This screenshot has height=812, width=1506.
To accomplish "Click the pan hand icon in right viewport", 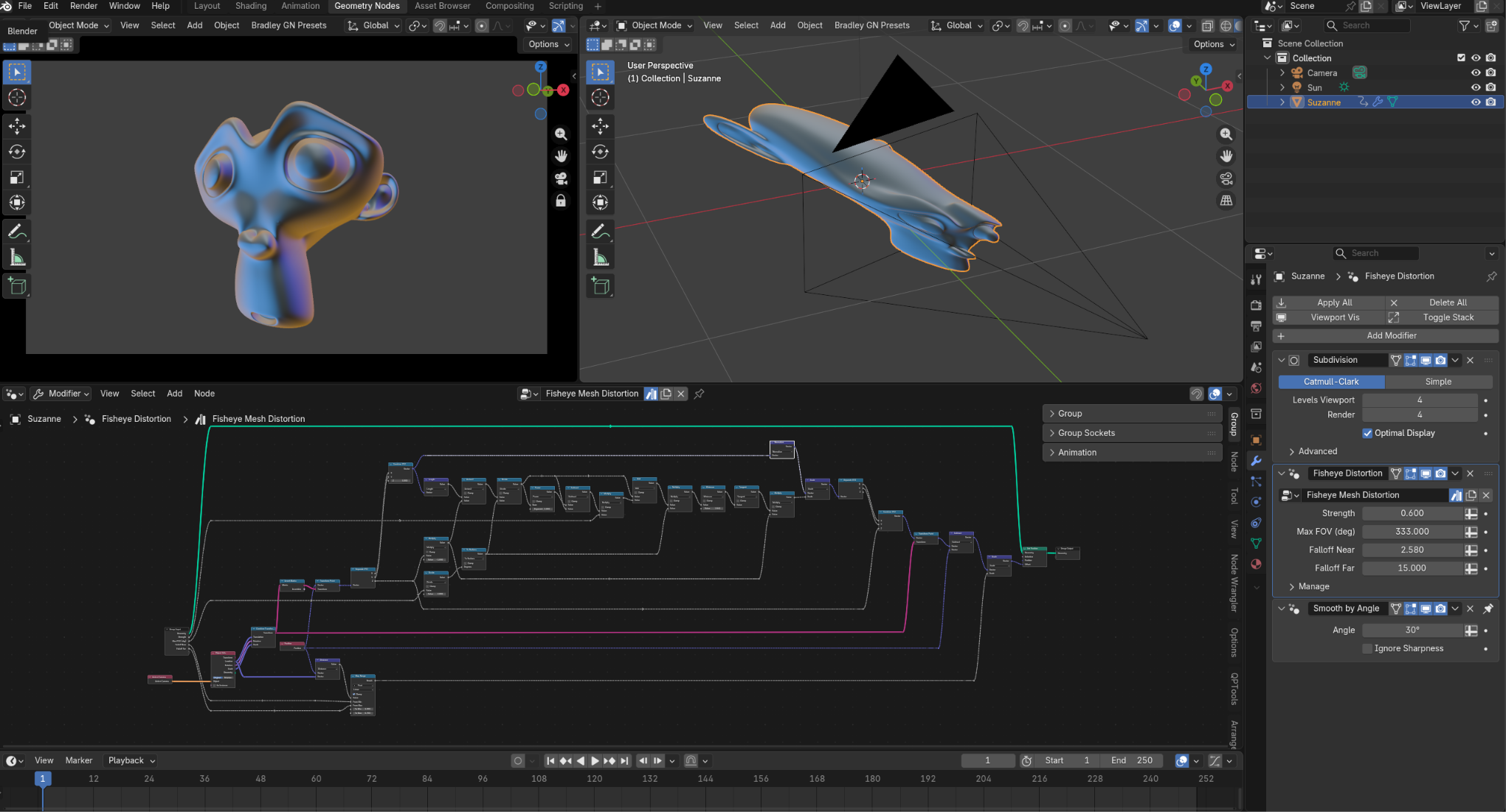I will [x=1226, y=156].
